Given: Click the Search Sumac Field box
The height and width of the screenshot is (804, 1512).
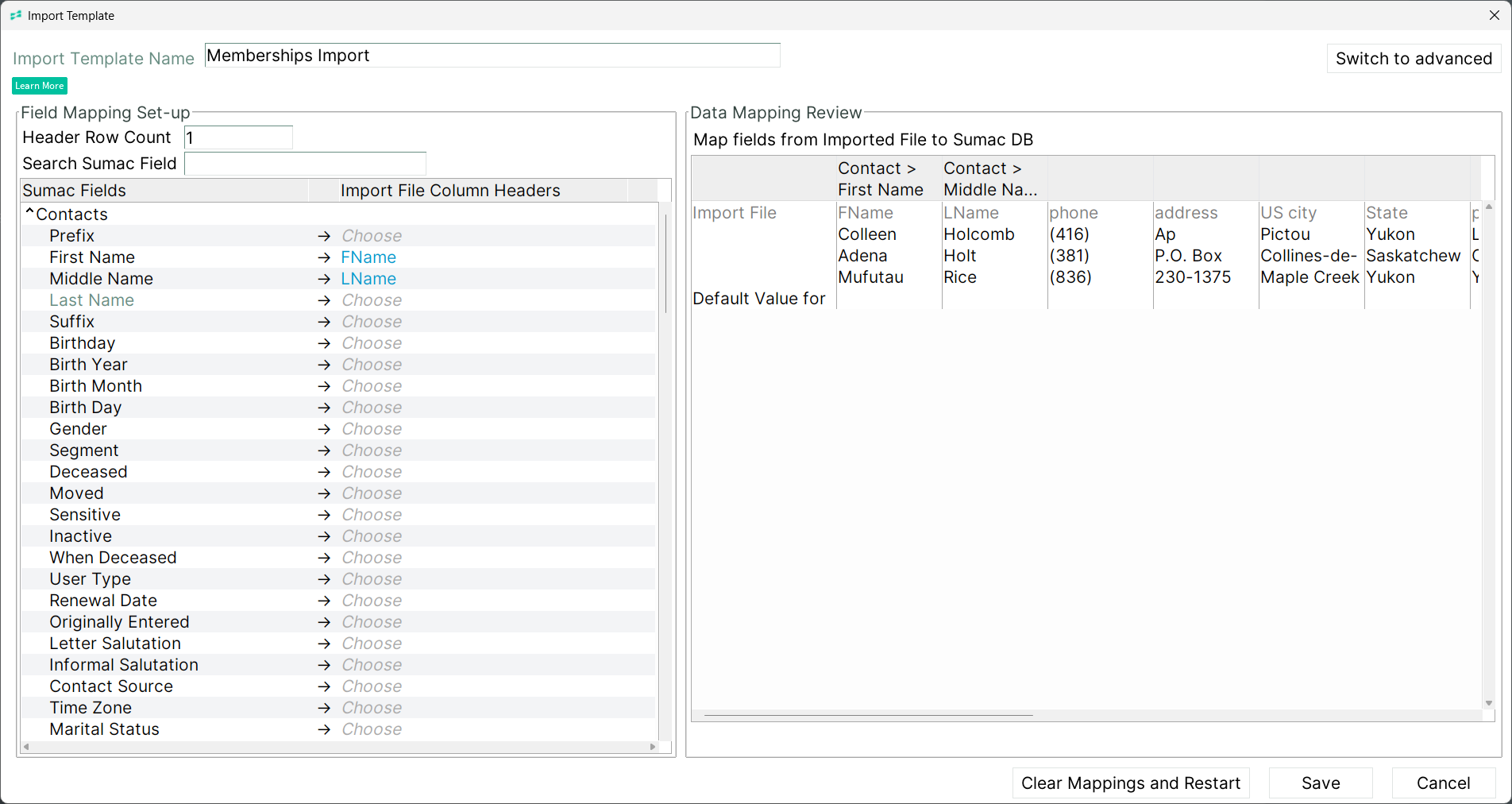Looking at the screenshot, I should pyautogui.click(x=305, y=164).
